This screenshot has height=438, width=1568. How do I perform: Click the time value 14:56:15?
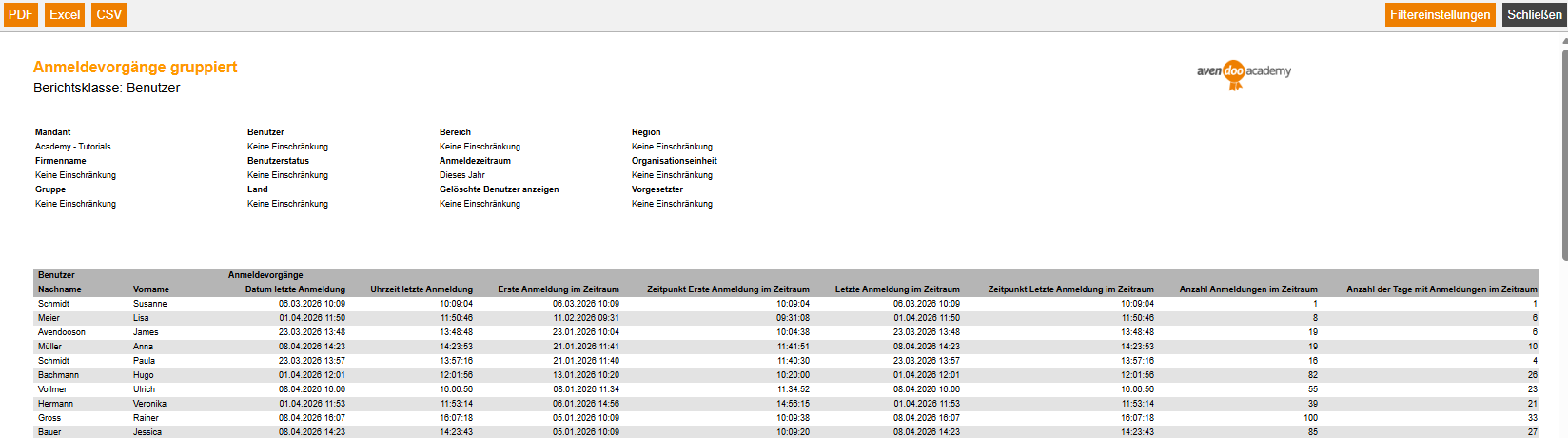coord(793,404)
